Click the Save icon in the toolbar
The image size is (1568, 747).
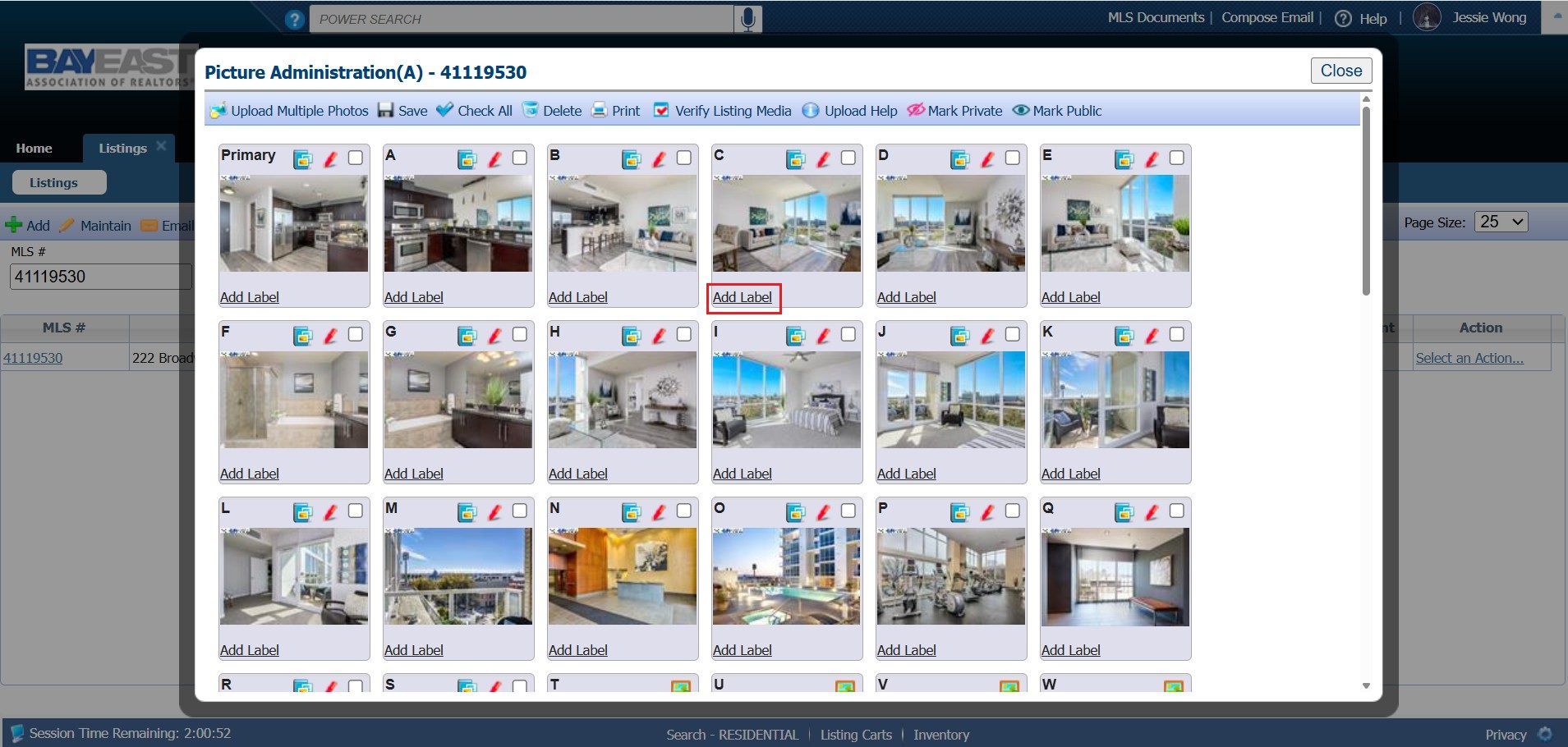tap(384, 110)
